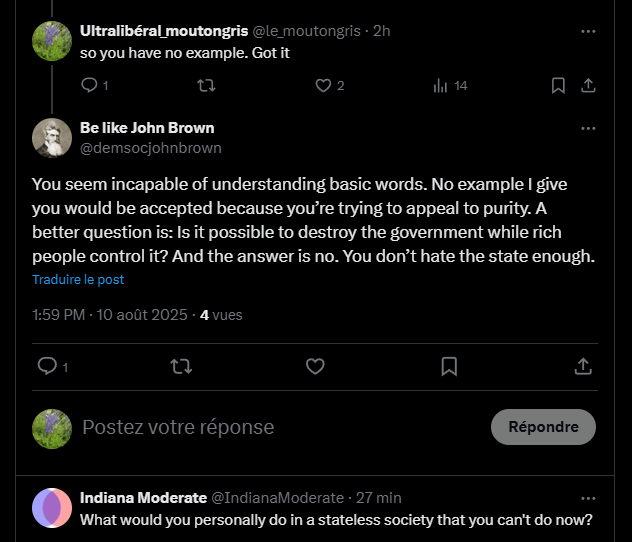Like the 'so you have no example' tweet
Screen dimensions: 632x542
point(323,86)
